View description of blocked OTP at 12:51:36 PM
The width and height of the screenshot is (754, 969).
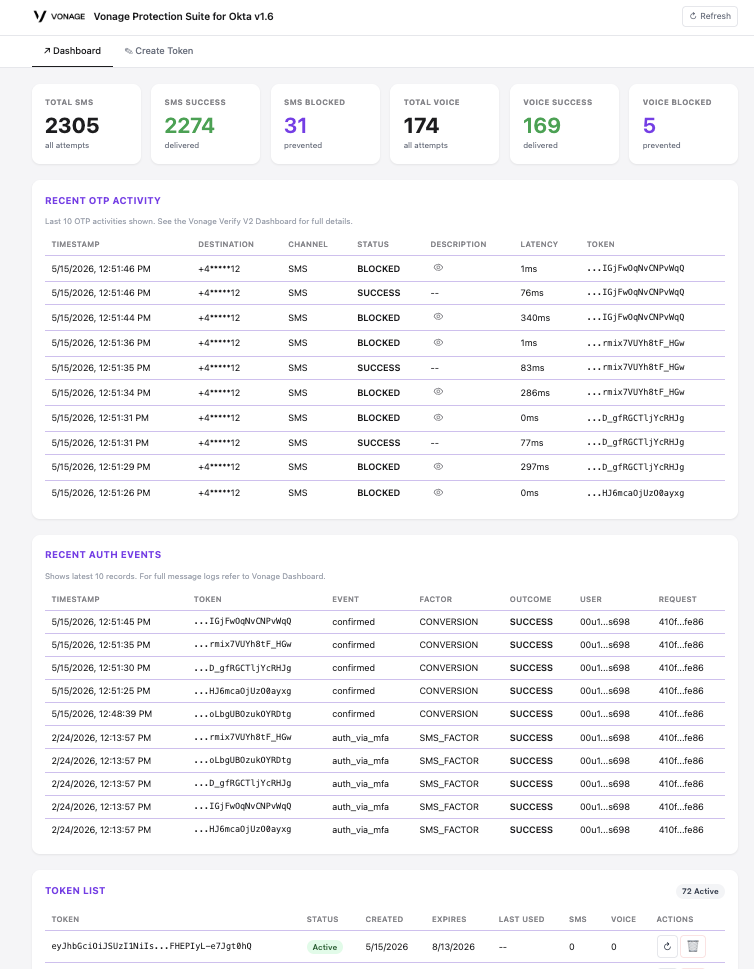tap(438, 342)
